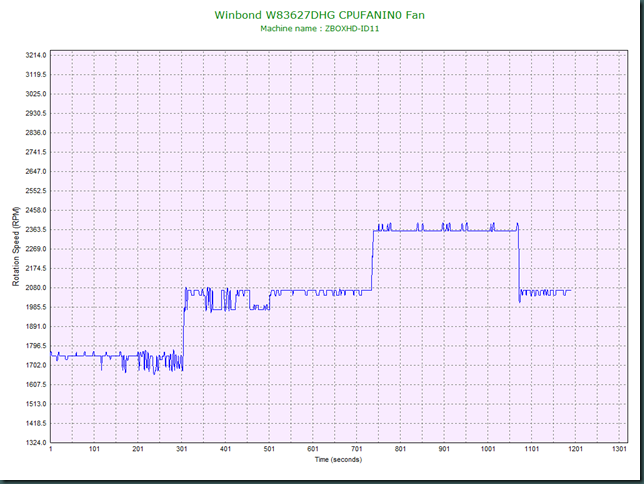Click the chart title Winbond W83627DHG CPUFANIN0 Fan
644x484 pixels.
(320, 15)
